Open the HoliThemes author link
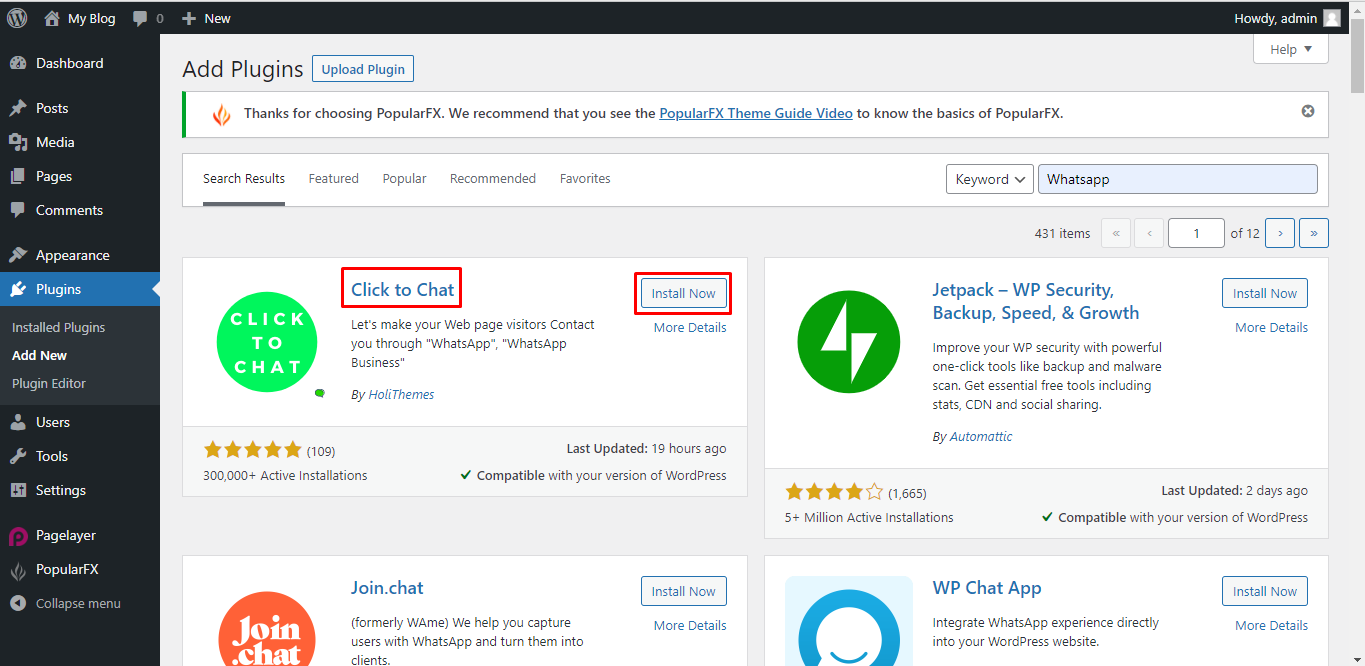This screenshot has width=1365, height=666. click(x=401, y=395)
